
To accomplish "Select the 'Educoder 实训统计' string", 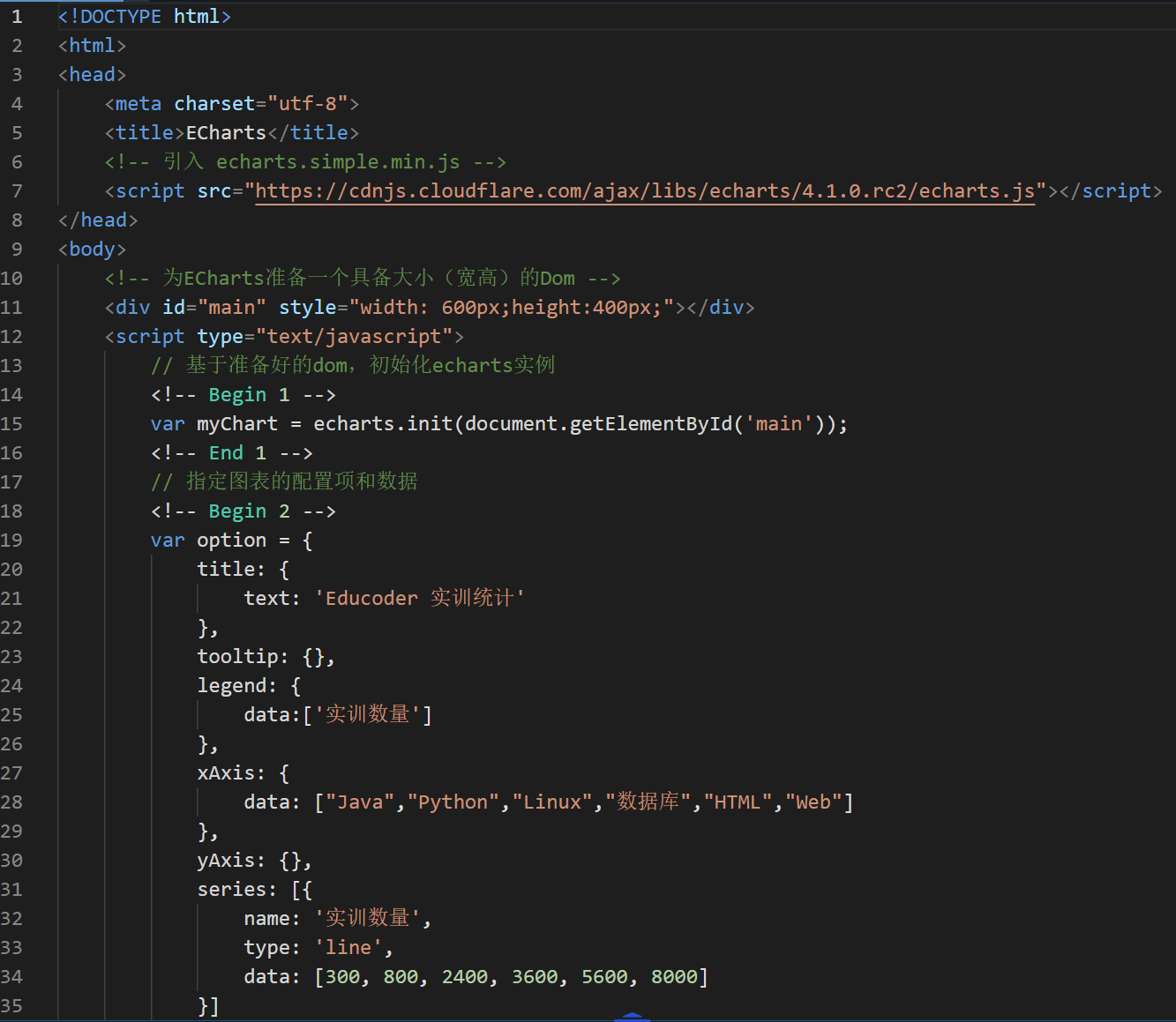I will (x=420, y=599).
